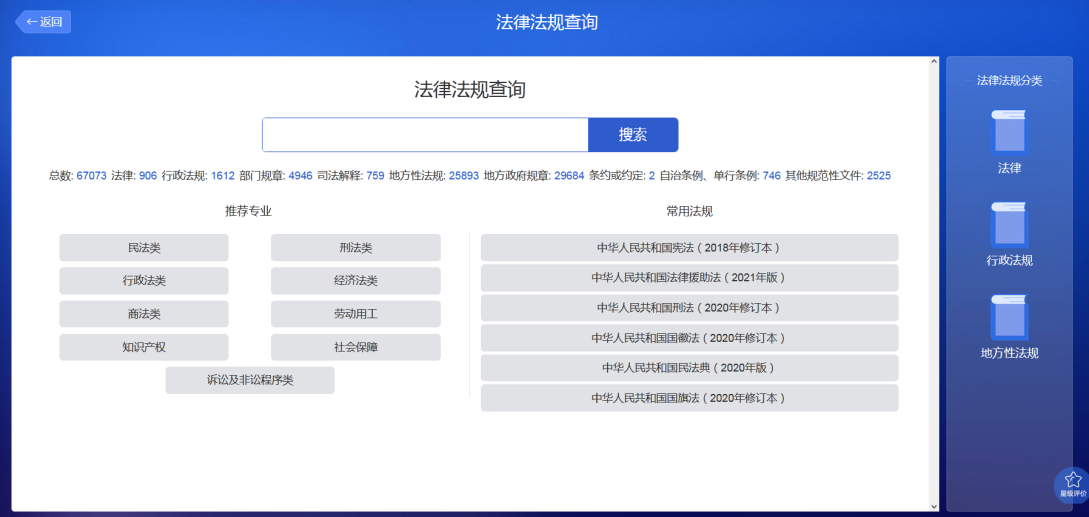Click the 其他规范性文件 count 2525

(x=879, y=176)
